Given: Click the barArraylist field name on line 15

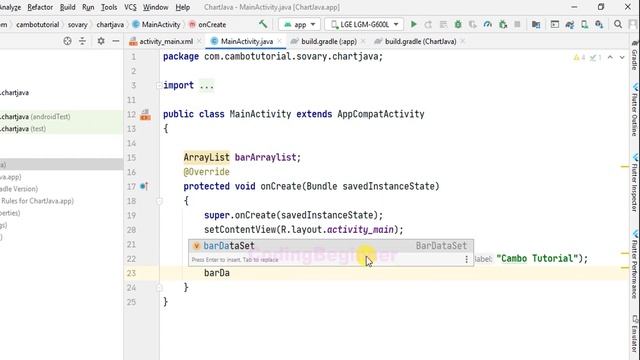Looking at the screenshot, I should click(266, 158).
